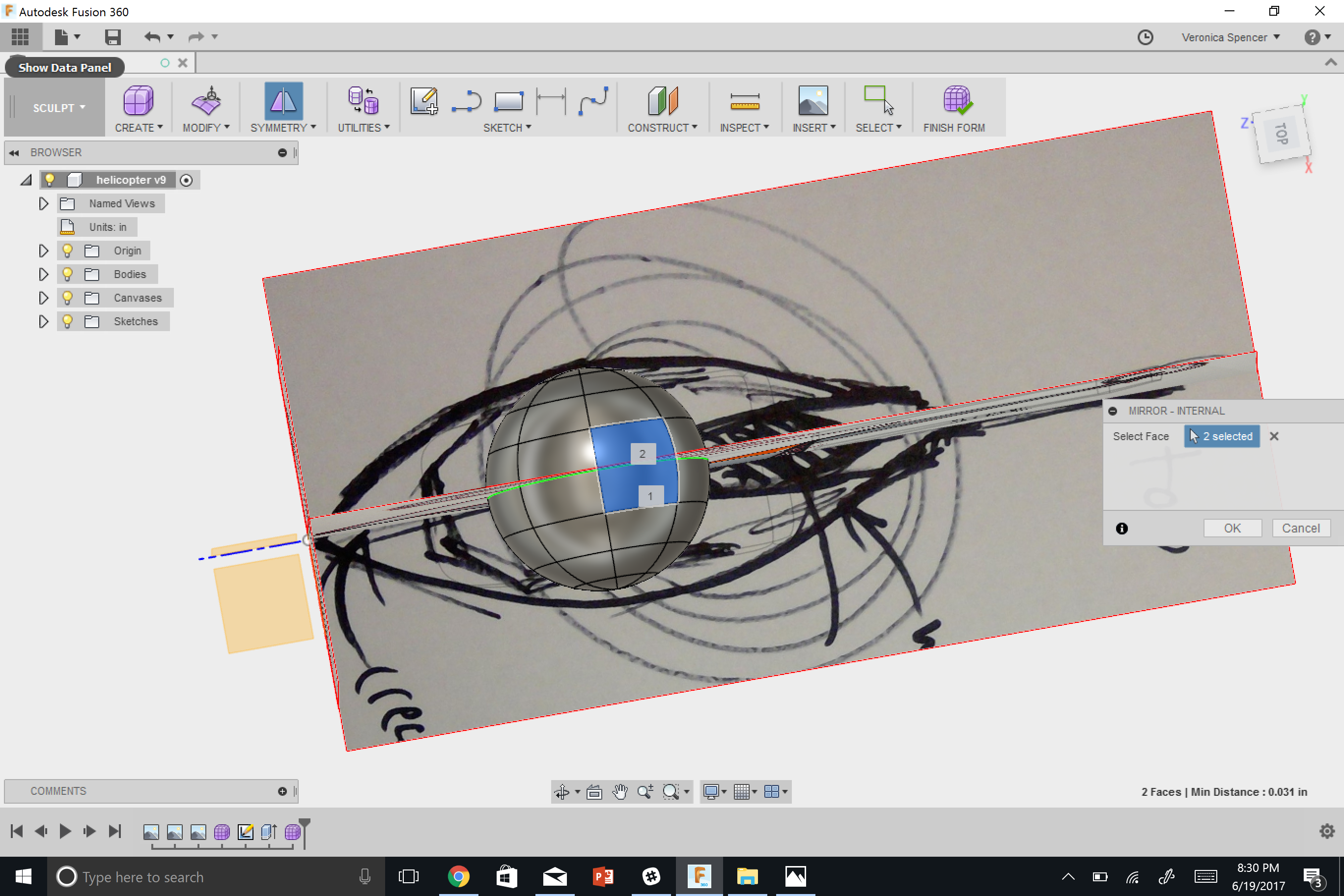Jump to timeline beginning

pos(17,831)
